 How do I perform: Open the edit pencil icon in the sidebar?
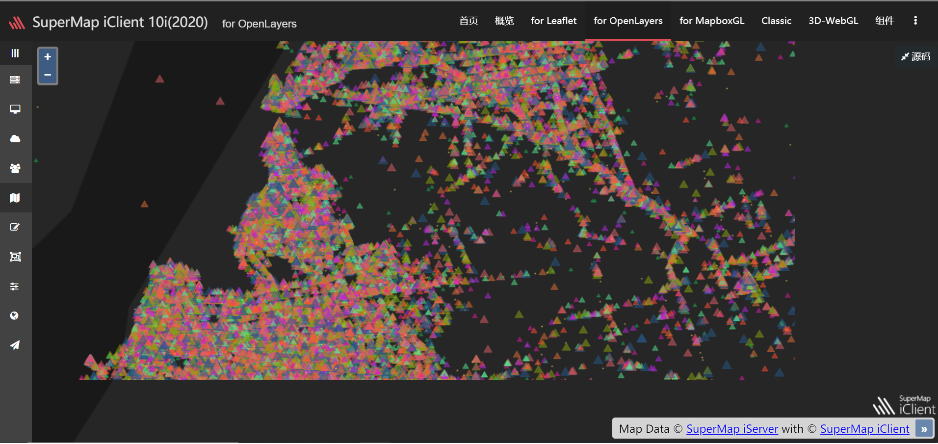point(16,227)
